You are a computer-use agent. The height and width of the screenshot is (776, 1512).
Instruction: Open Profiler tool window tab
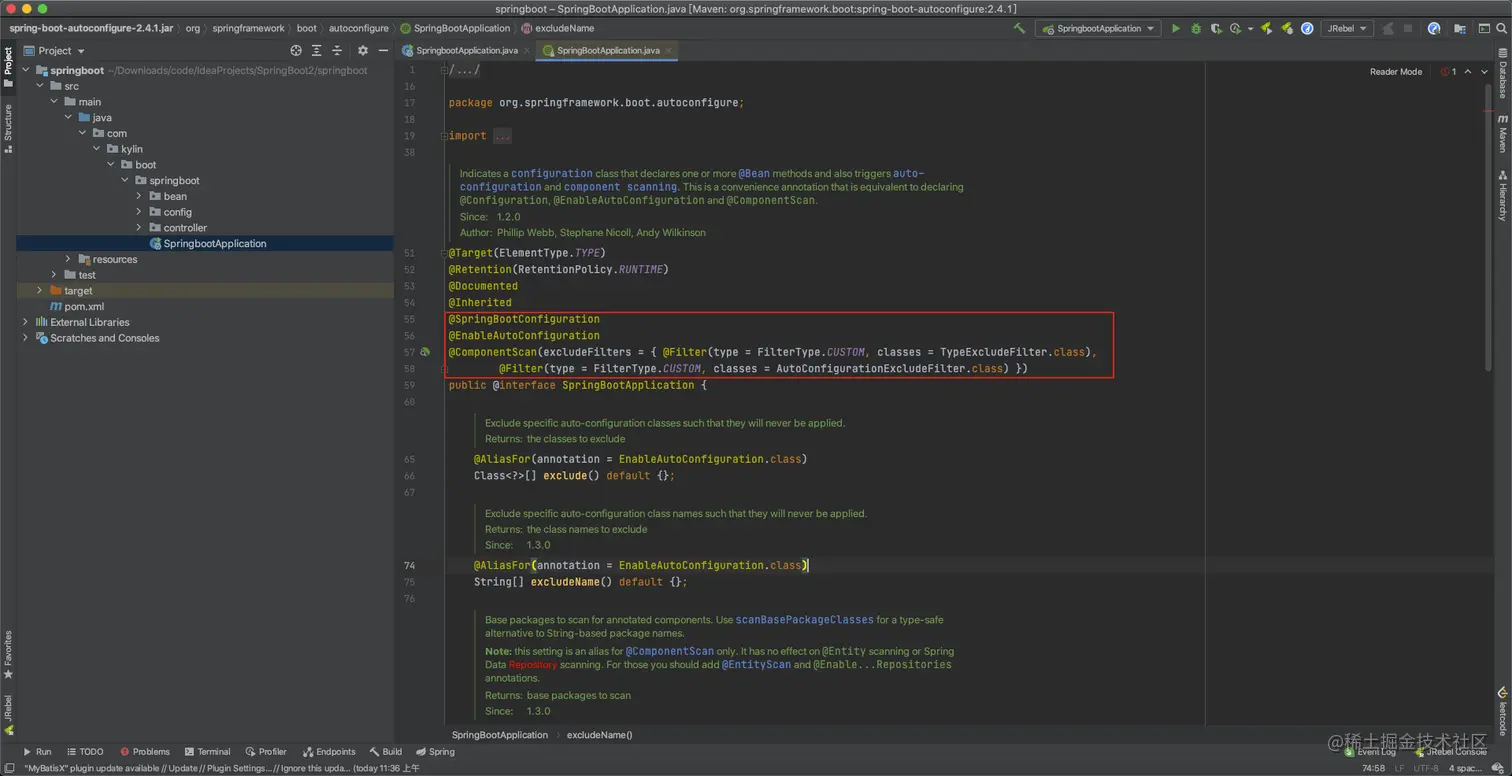tap(266, 752)
